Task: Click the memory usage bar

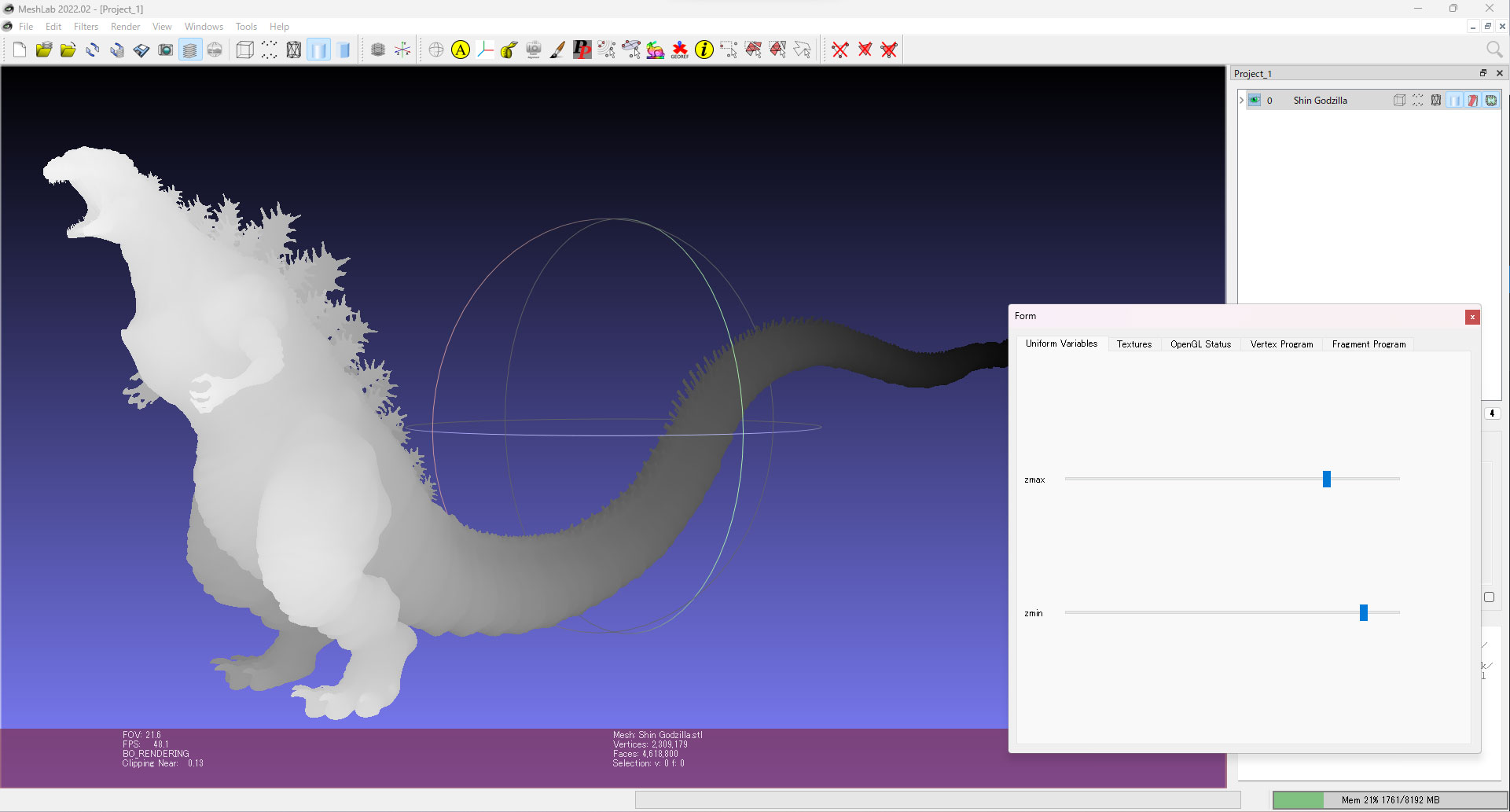Action: click(1390, 800)
